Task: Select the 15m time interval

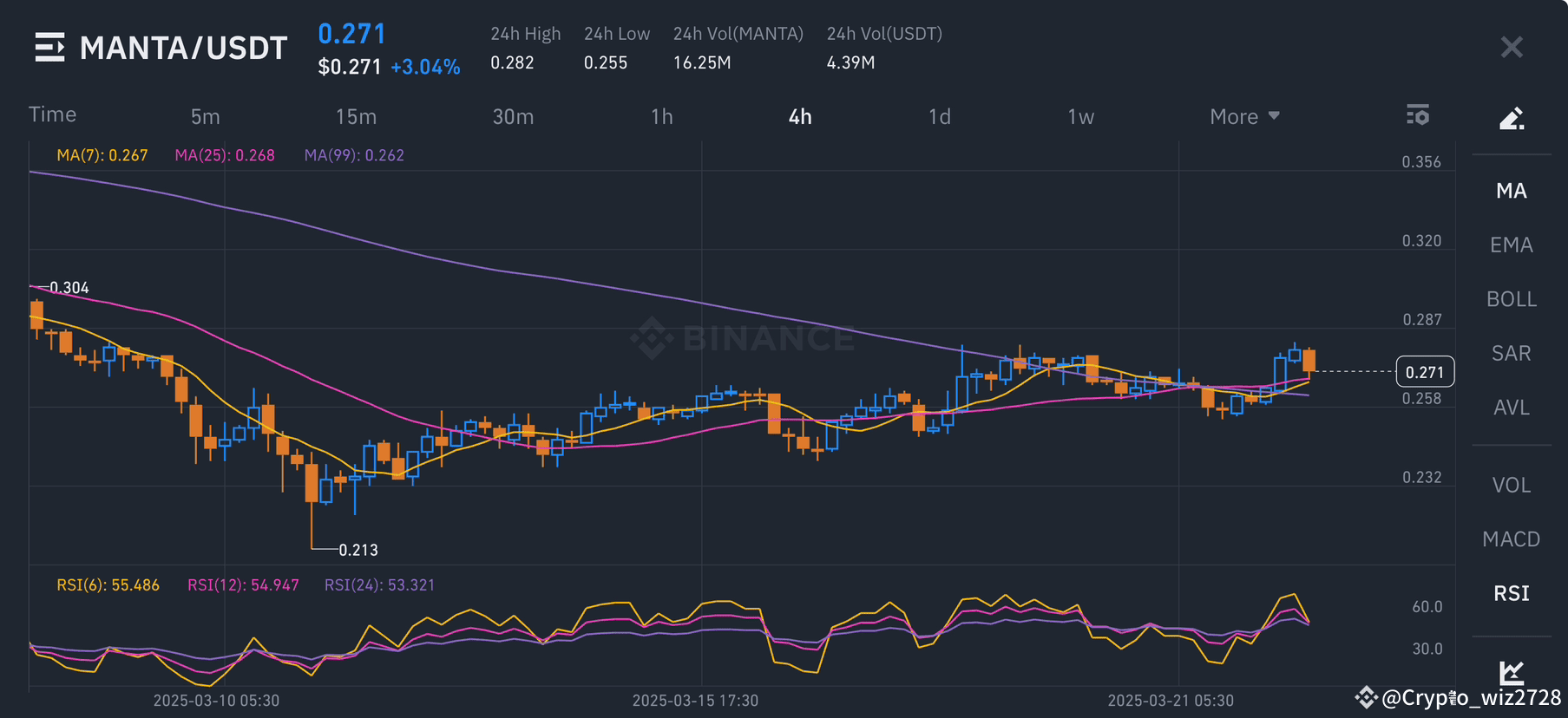Action: tap(356, 116)
